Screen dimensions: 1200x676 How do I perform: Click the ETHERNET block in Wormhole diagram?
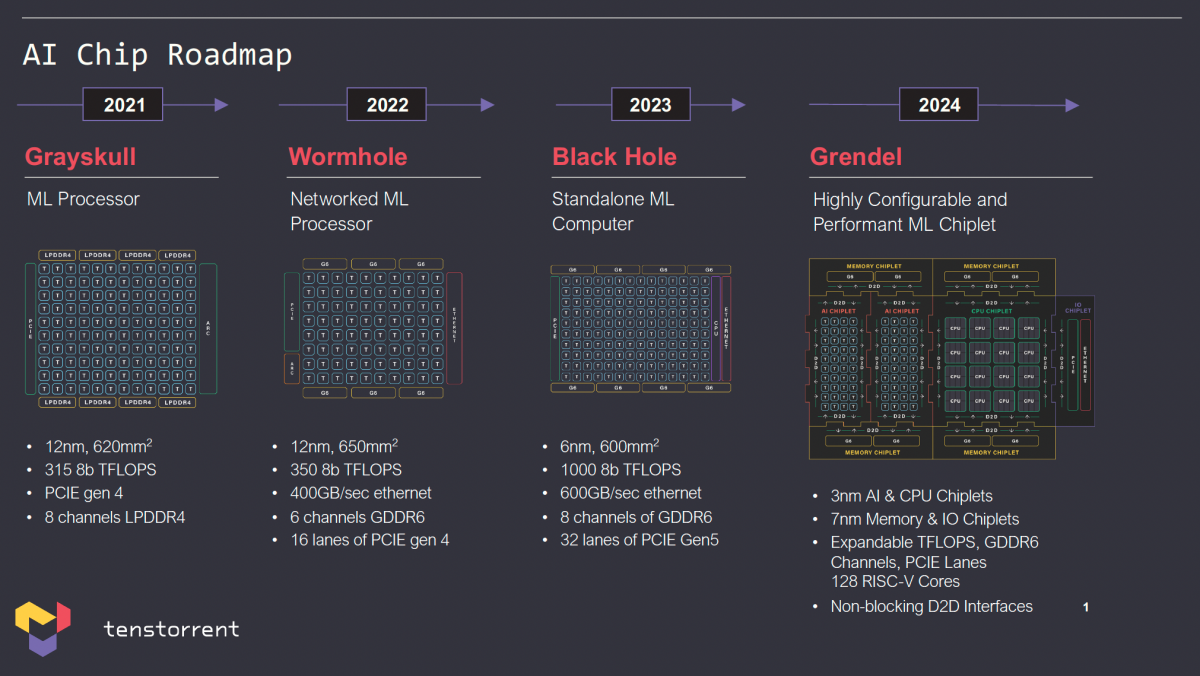tap(455, 328)
